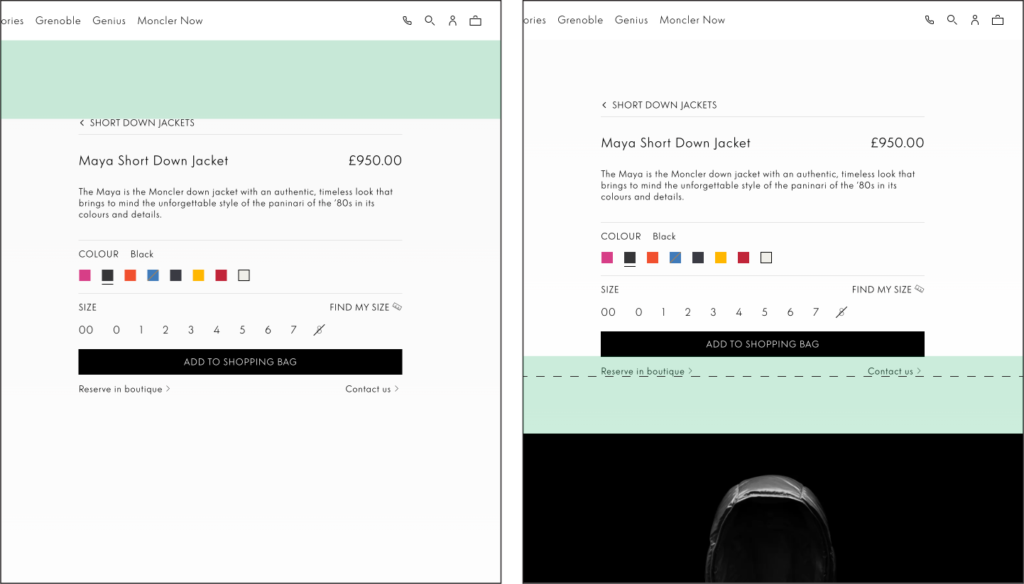Click Add to Shopping Bag in right page
Screen dimensions: 1024x584
(x=763, y=344)
